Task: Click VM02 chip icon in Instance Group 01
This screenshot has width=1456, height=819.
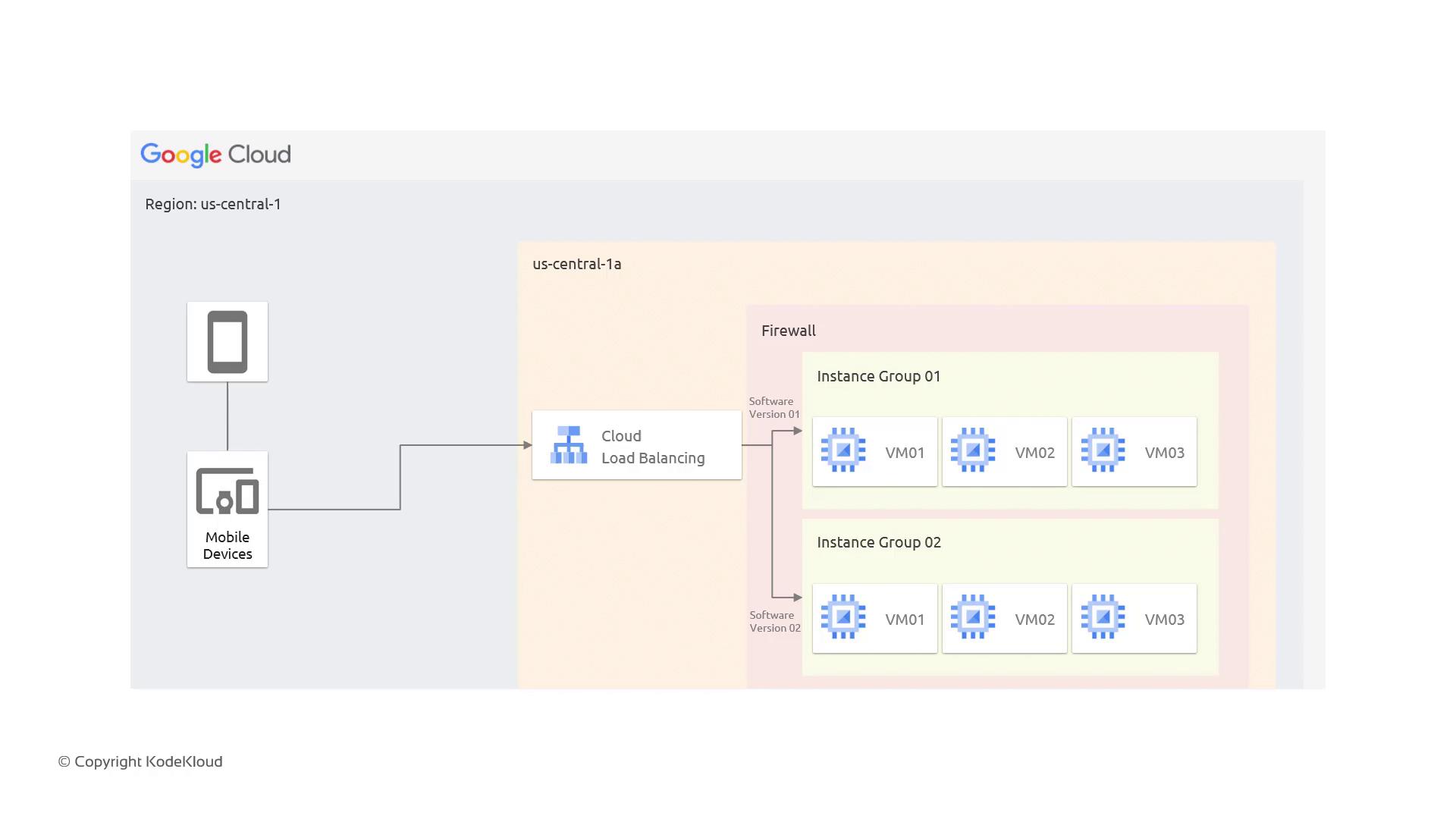Action: coord(973,450)
